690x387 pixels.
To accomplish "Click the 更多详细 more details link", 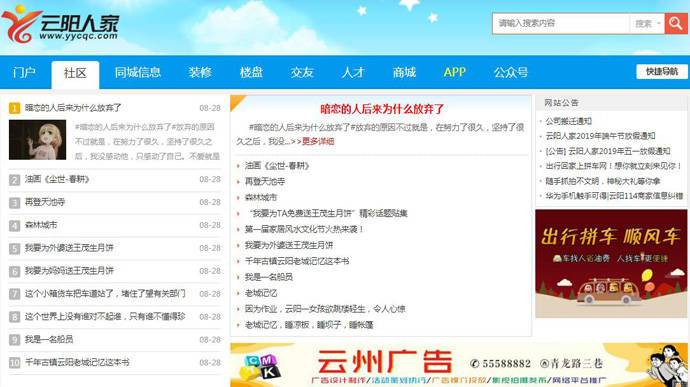I will 318,142.
